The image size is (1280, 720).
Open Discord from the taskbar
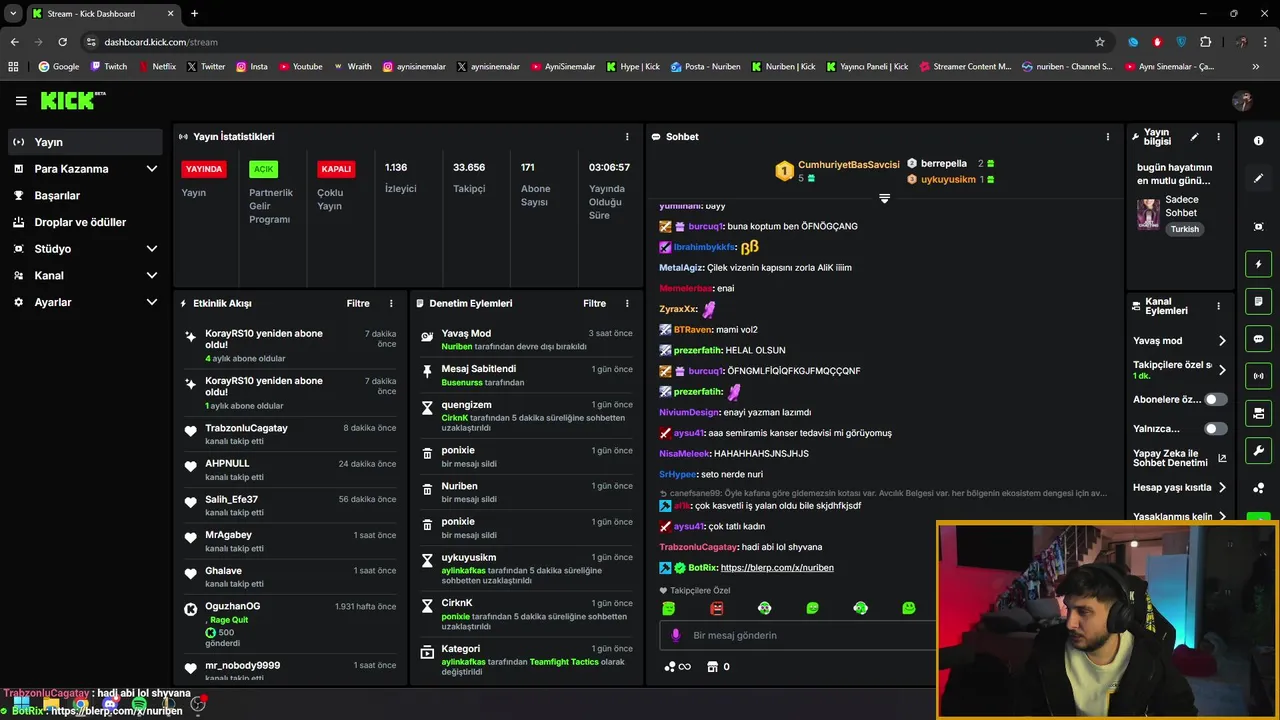tap(109, 705)
